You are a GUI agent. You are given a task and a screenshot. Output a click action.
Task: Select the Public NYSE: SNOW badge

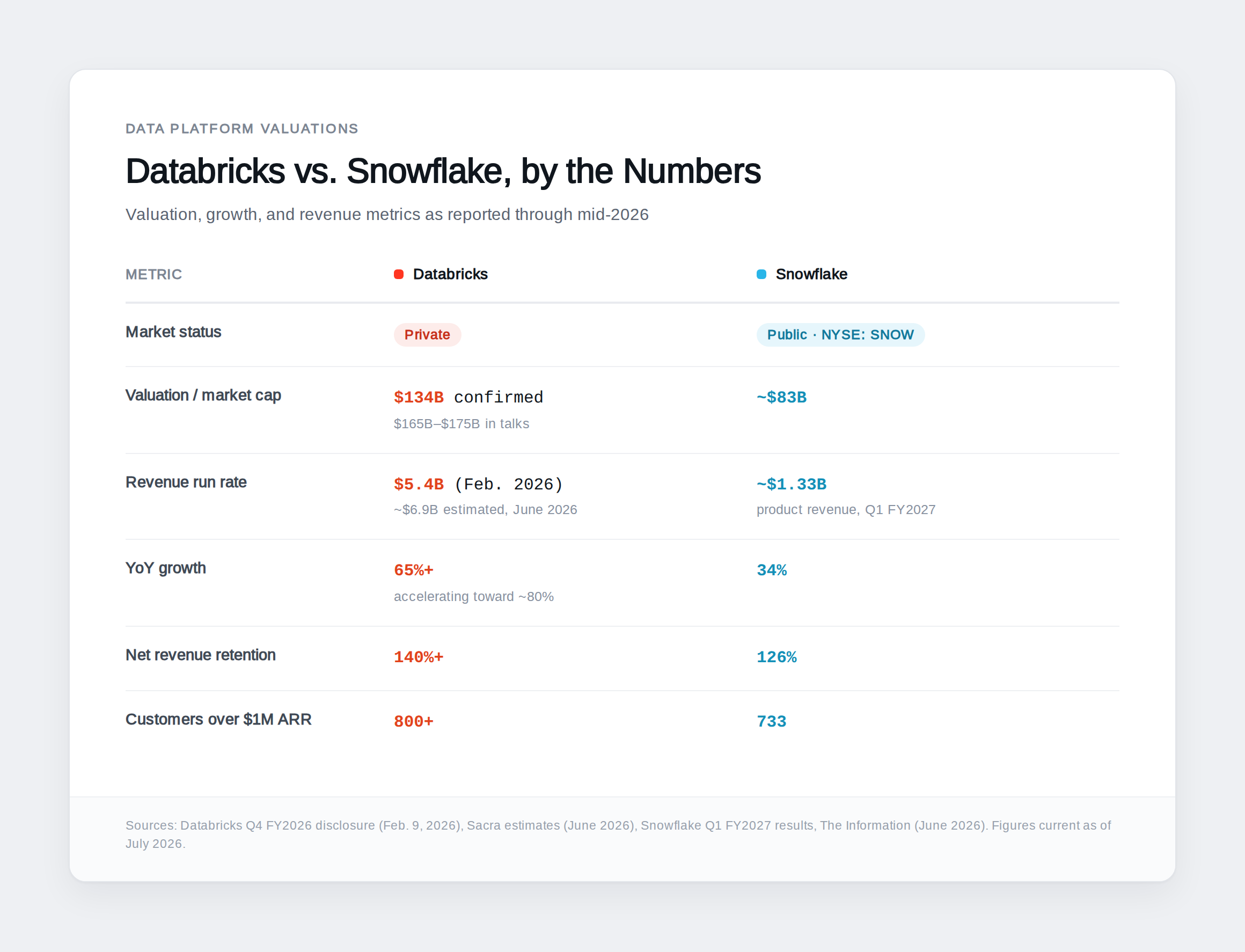[x=840, y=335]
